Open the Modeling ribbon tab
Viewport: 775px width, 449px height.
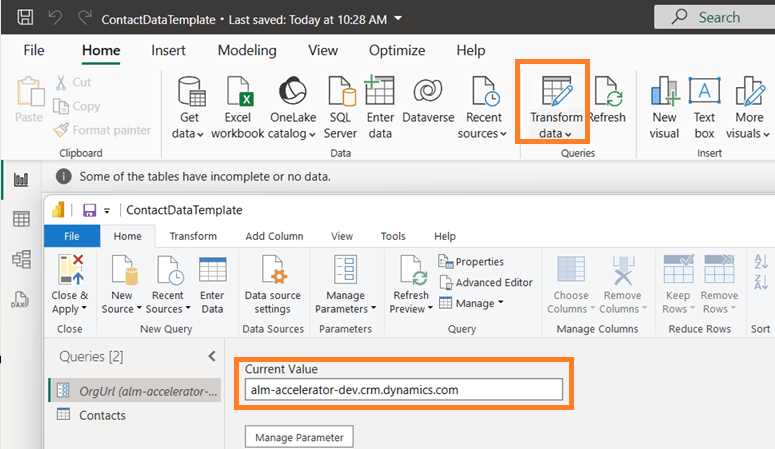[247, 50]
